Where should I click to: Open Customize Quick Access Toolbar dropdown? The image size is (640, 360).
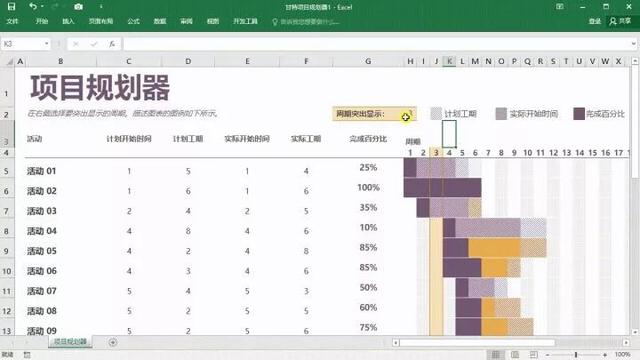click(x=101, y=7)
